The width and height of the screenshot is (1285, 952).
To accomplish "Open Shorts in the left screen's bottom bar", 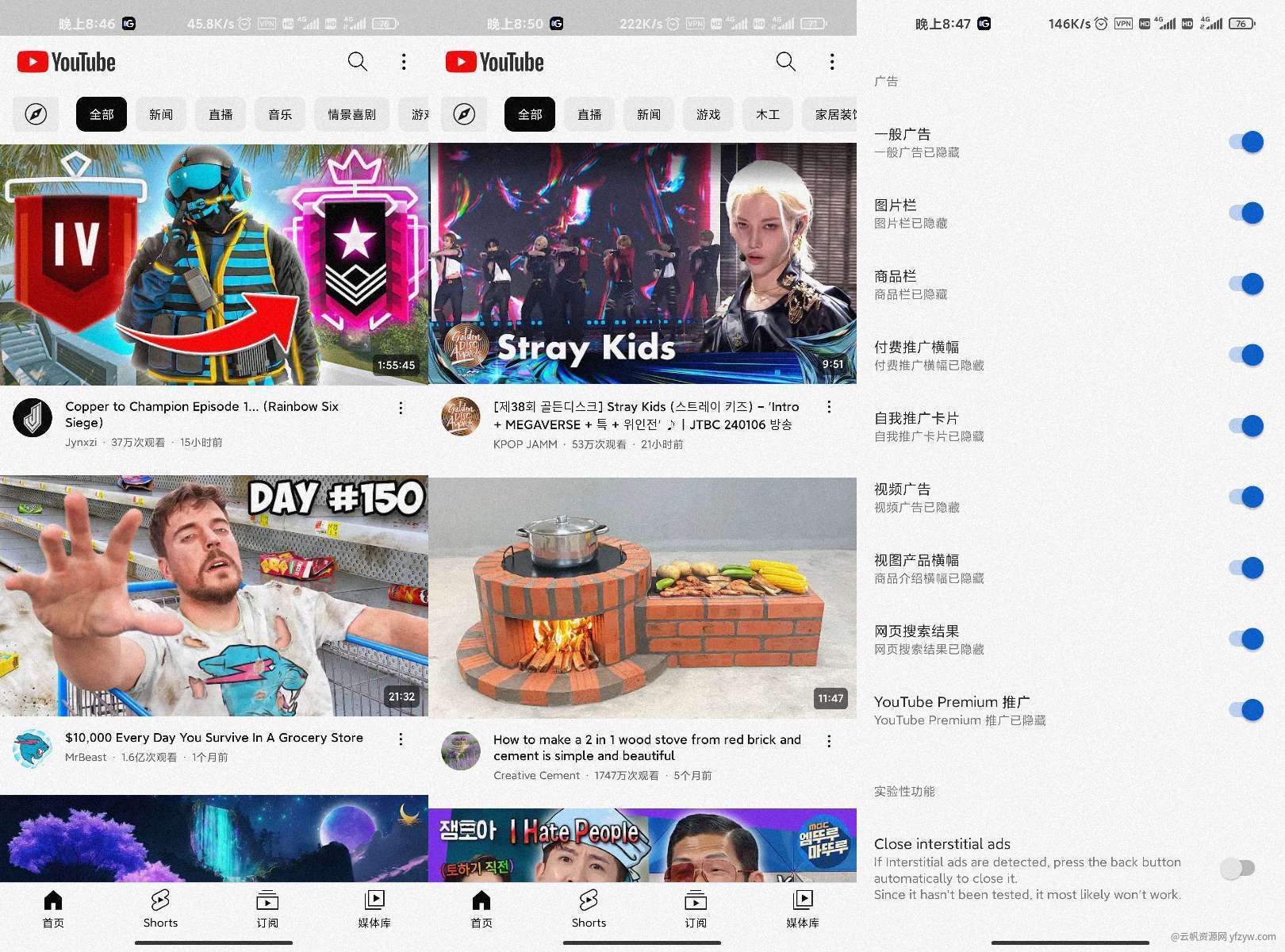I will pyautogui.click(x=160, y=909).
